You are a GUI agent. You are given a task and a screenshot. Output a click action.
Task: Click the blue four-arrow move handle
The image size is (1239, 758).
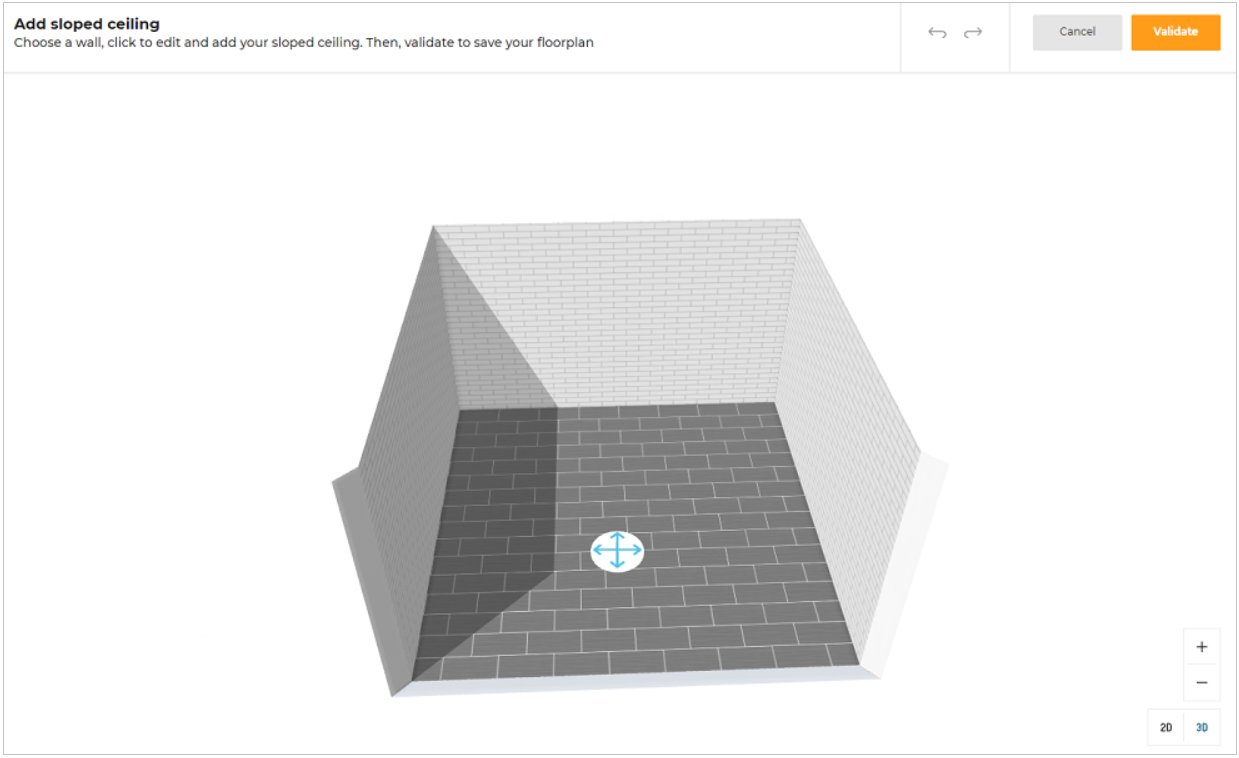(617, 551)
